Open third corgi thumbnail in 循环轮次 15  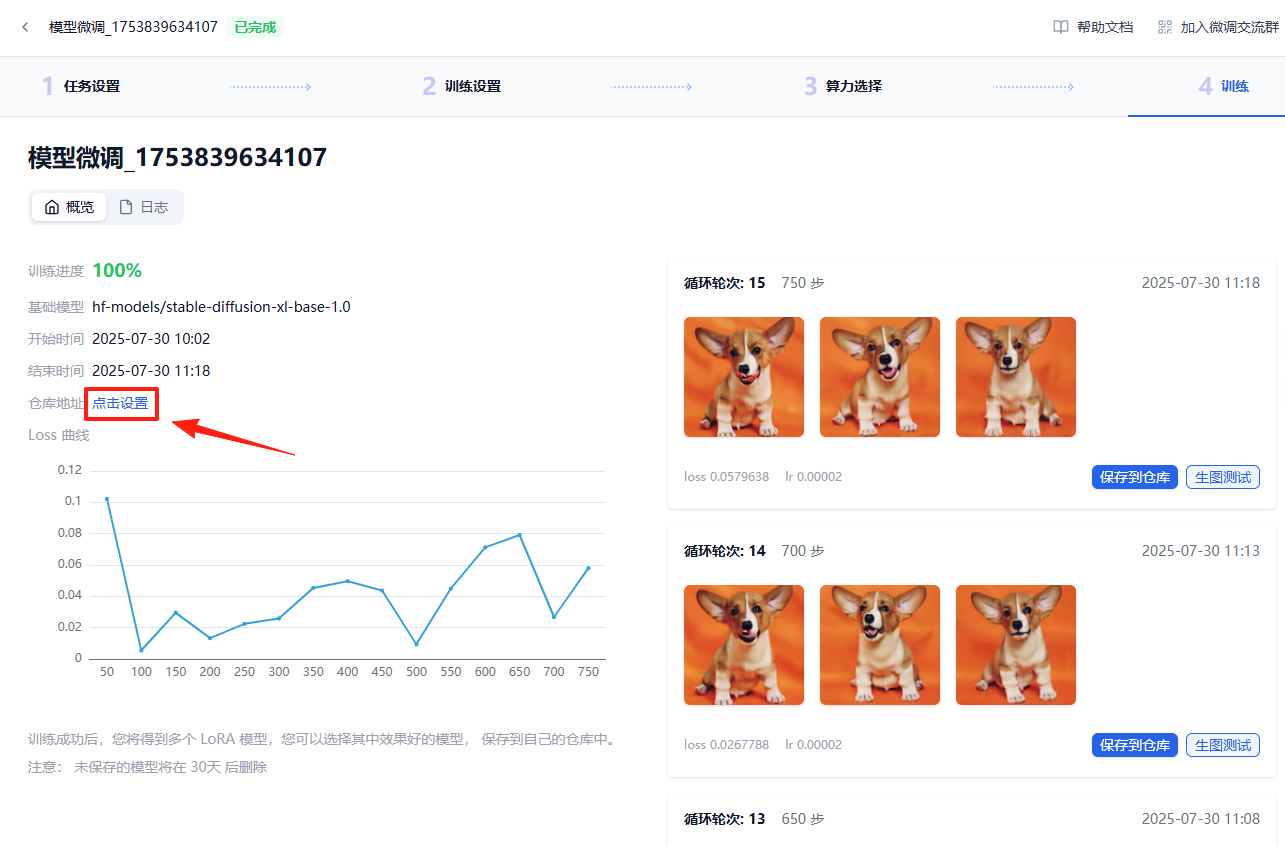[1016, 377]
